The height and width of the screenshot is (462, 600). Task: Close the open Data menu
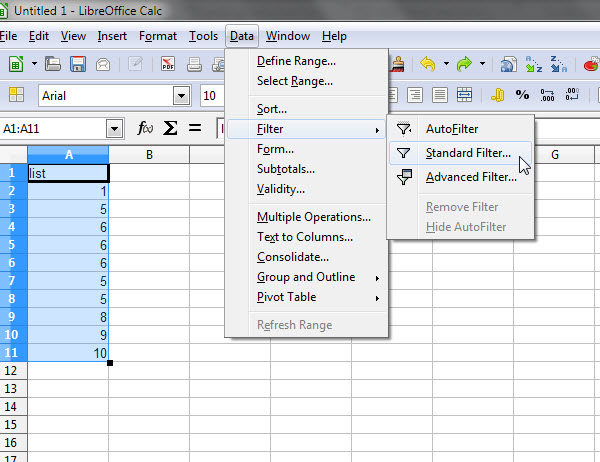(242, 36)
